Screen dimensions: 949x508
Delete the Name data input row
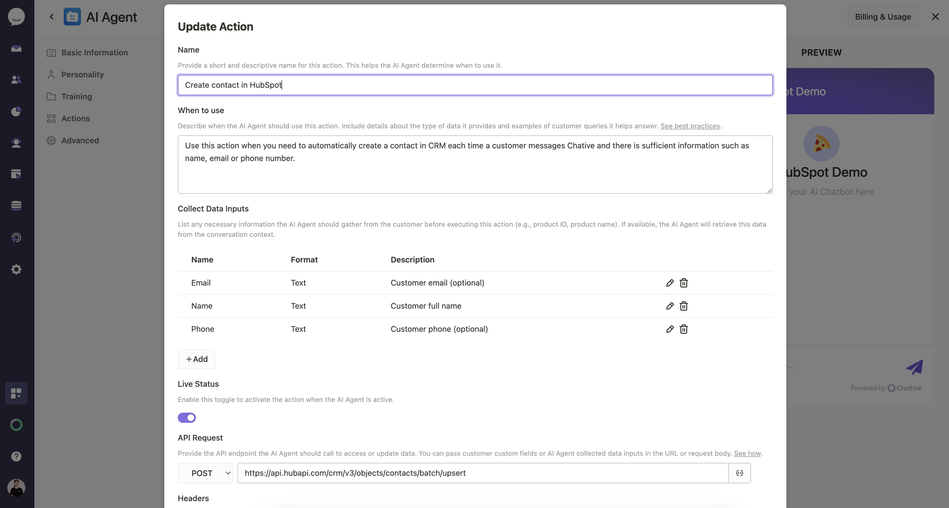tap(683, 306)
